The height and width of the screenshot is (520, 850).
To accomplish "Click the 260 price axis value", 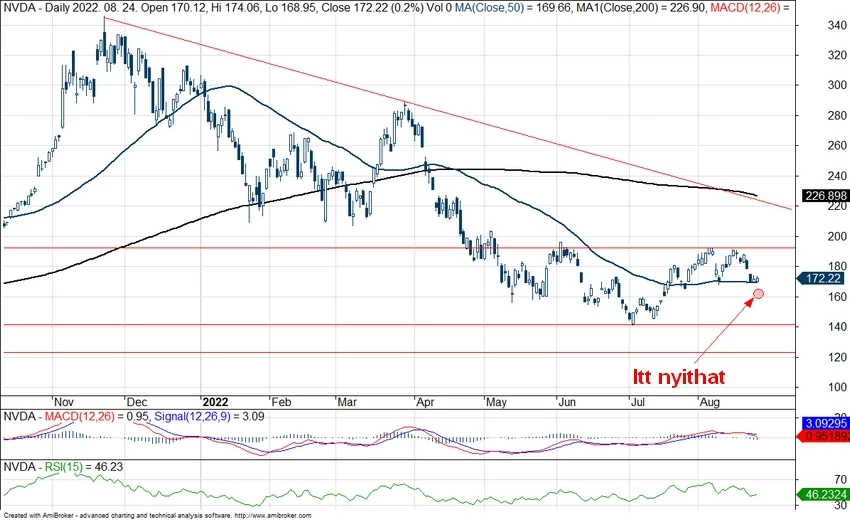I will tap(837, 145).
